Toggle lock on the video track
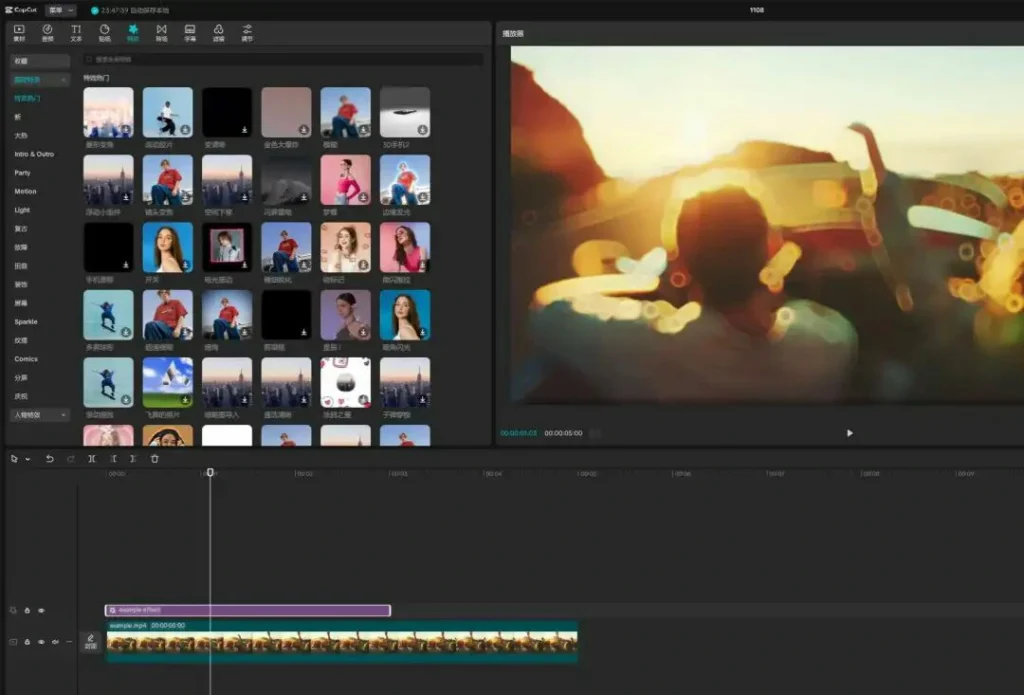The image size is (1024, 695). [27, 642]
